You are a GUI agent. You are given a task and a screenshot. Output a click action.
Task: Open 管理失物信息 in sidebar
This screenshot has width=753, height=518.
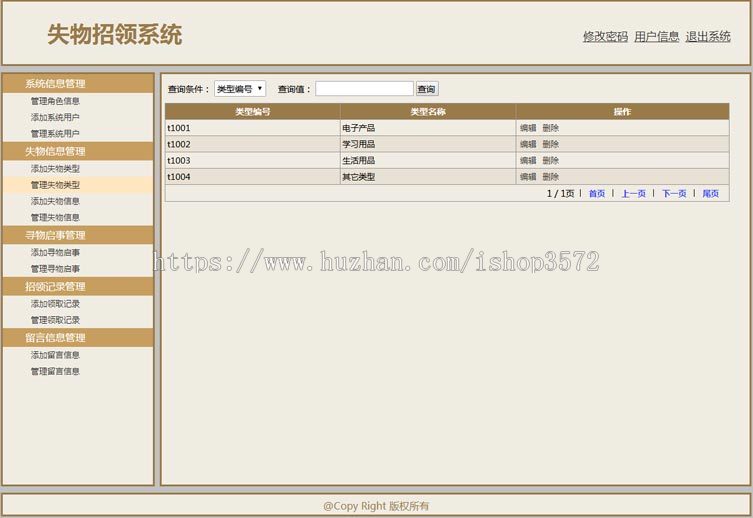tap(55, 217)
